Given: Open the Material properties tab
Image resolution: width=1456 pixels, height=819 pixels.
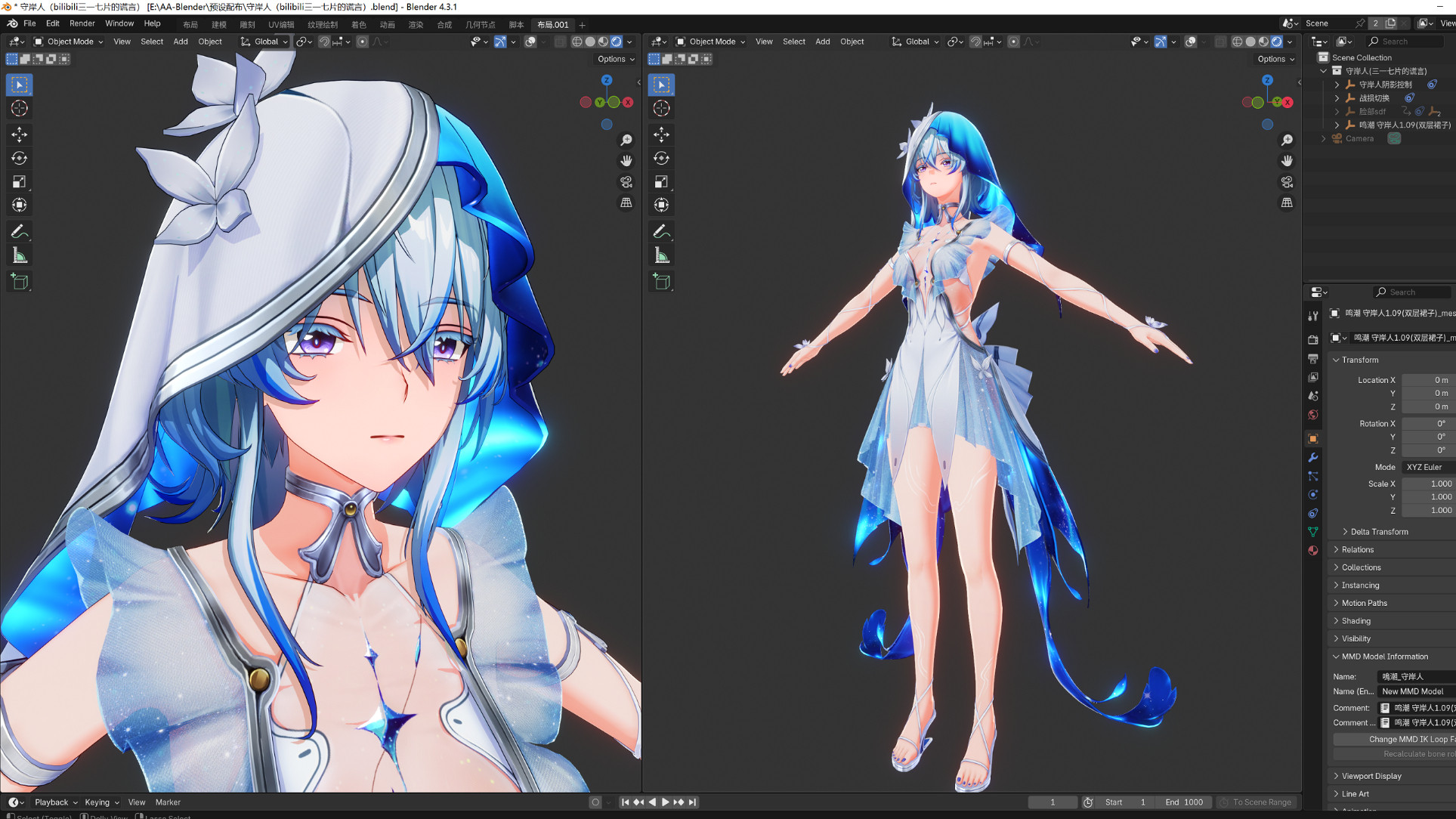Looking at the screenshot, I should click(x=1313, y=551).
